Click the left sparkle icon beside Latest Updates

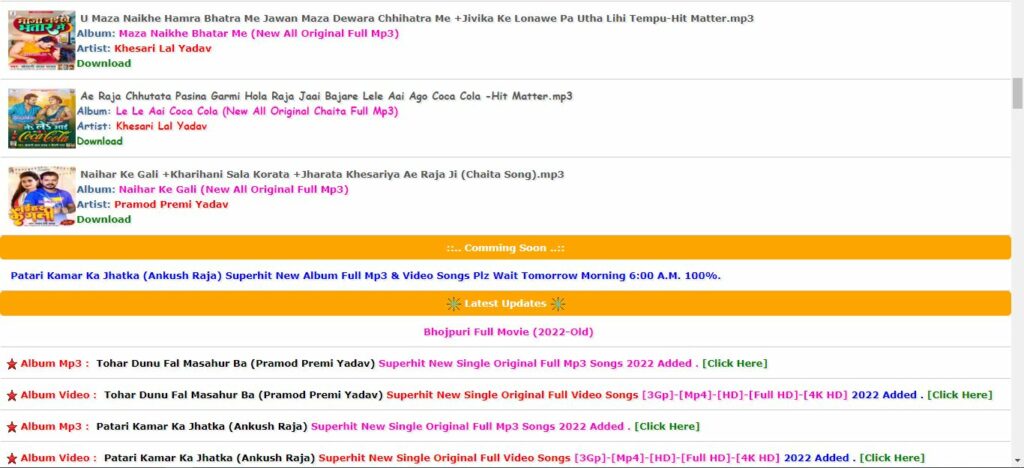tap(454, 304)
